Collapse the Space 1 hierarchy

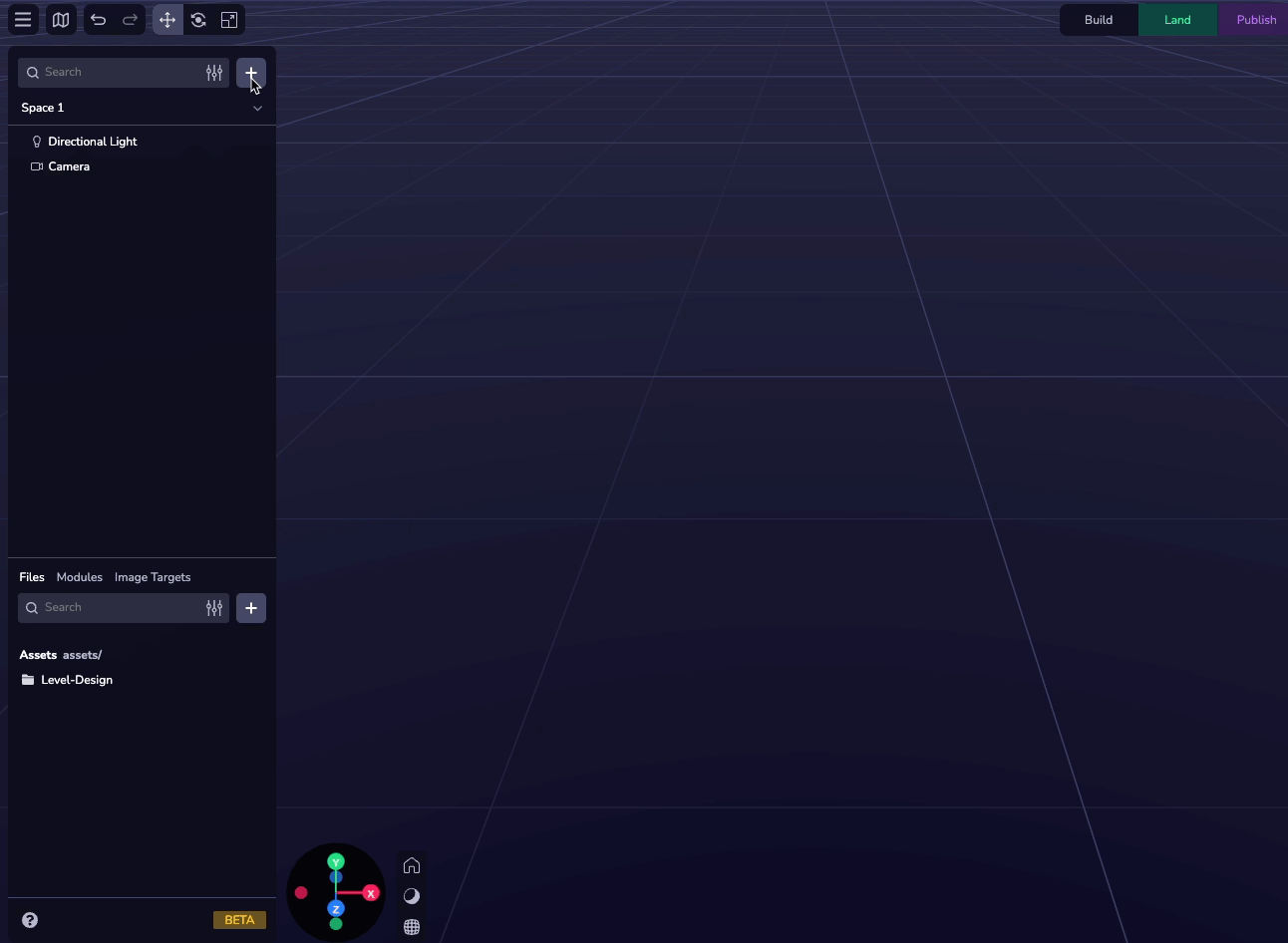[257, 108]
